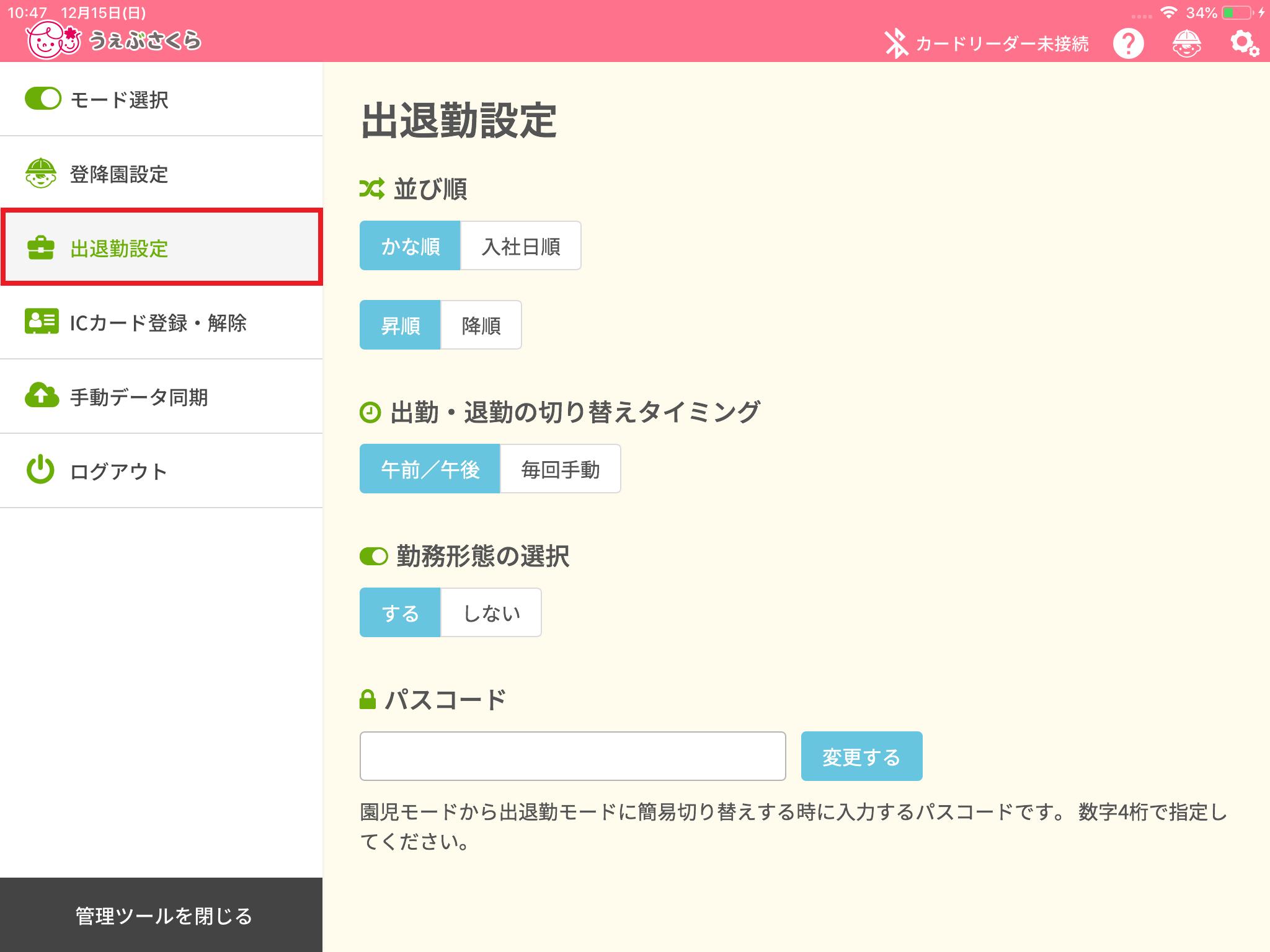1270x952 pixels.
Task: Tap the 出退勤設定 page heading
Action: (459, 120)
